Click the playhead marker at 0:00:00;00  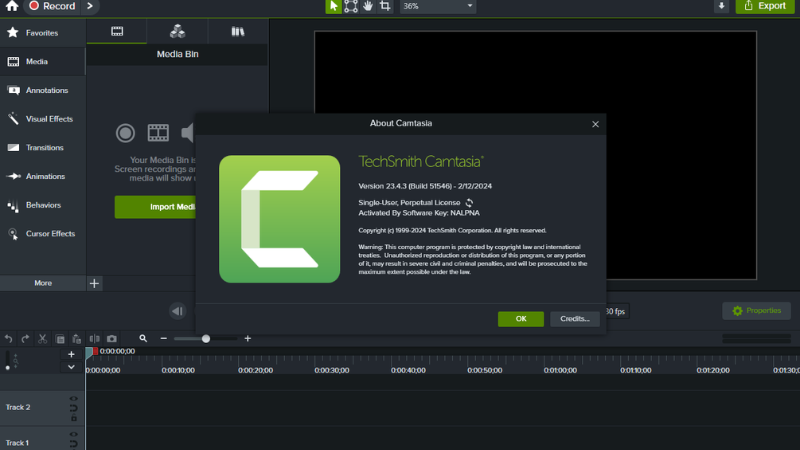89,352
